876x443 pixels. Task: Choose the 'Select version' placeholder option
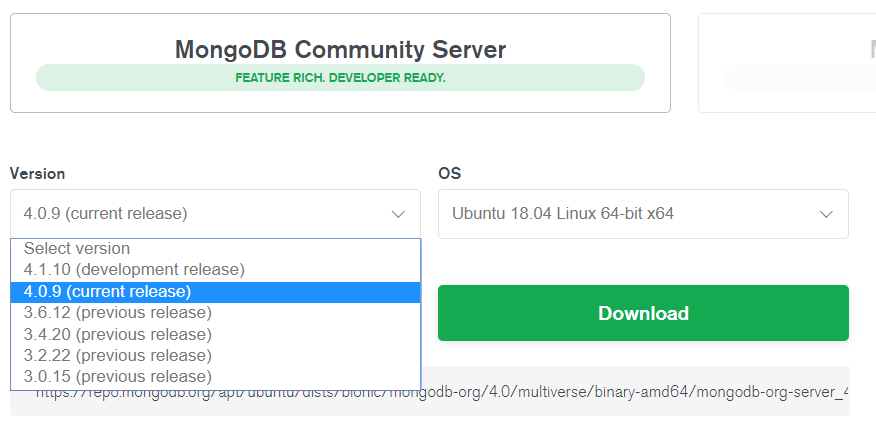(x=215, y=249)
